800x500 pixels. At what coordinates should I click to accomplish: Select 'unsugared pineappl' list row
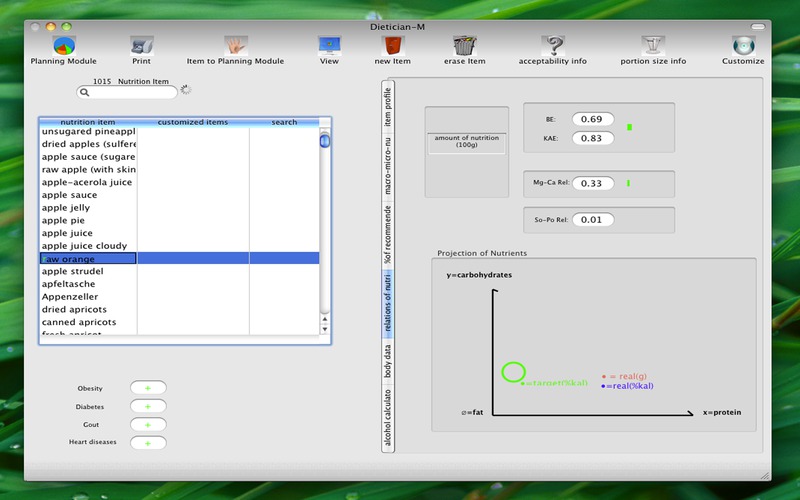pyautogui.click(x=179, y=131)
